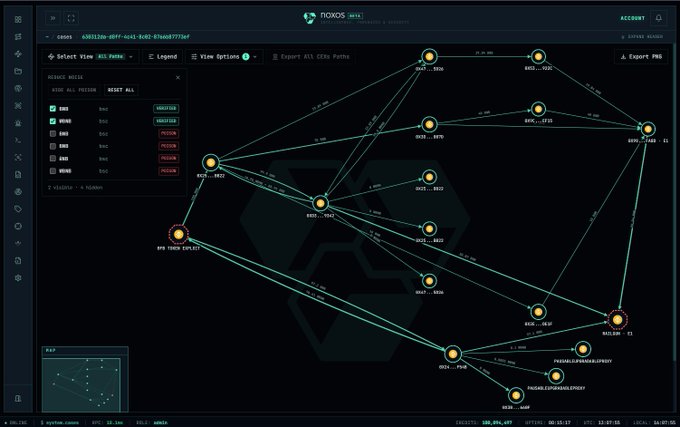Image resolution: width=680 pixels, height=427 pixels.
Task: Expand the sidebar with double-chevron button
Action: (x=53, y=18)
